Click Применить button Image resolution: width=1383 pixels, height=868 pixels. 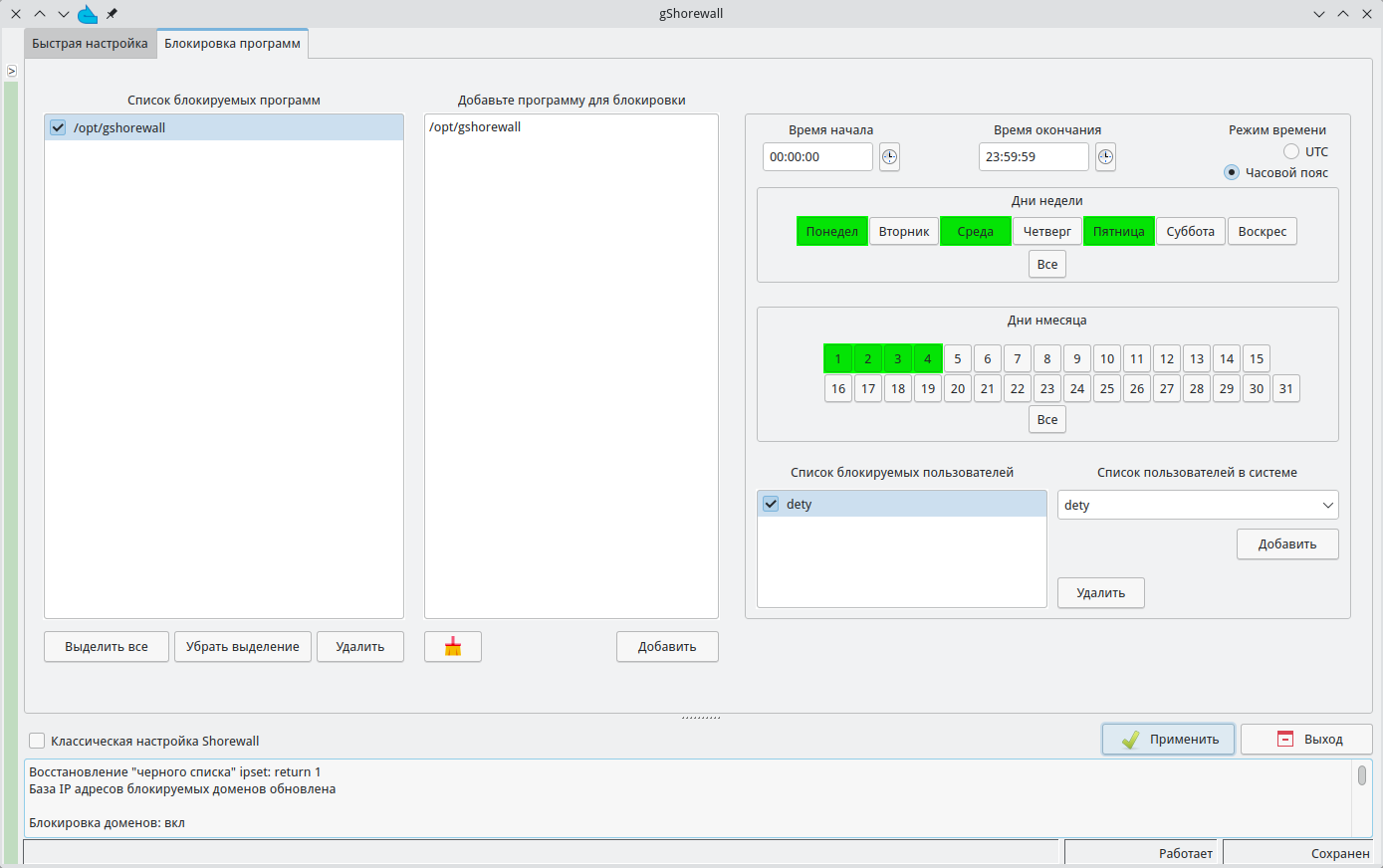(1169, 740)
